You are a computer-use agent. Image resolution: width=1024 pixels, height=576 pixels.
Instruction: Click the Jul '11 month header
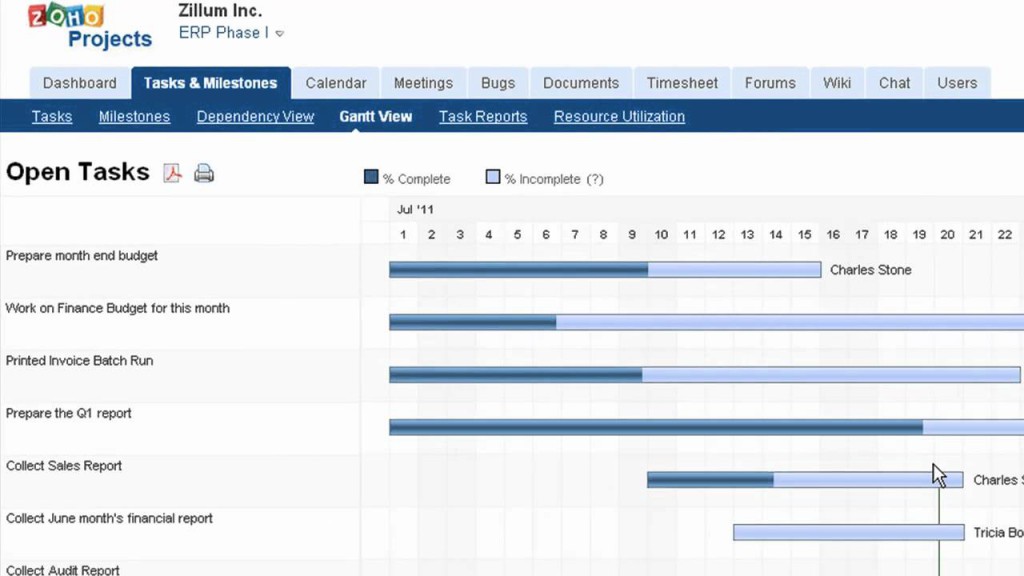[415, 209]
